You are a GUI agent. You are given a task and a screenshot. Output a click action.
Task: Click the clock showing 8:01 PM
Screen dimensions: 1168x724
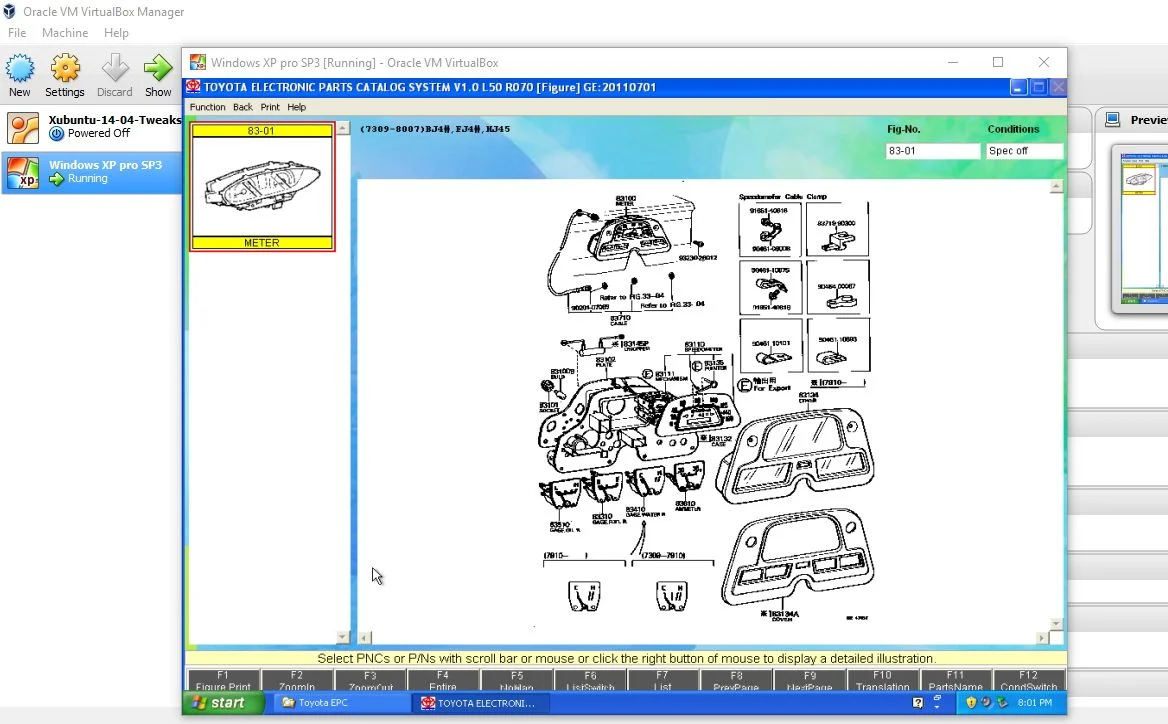point(1035,702)
